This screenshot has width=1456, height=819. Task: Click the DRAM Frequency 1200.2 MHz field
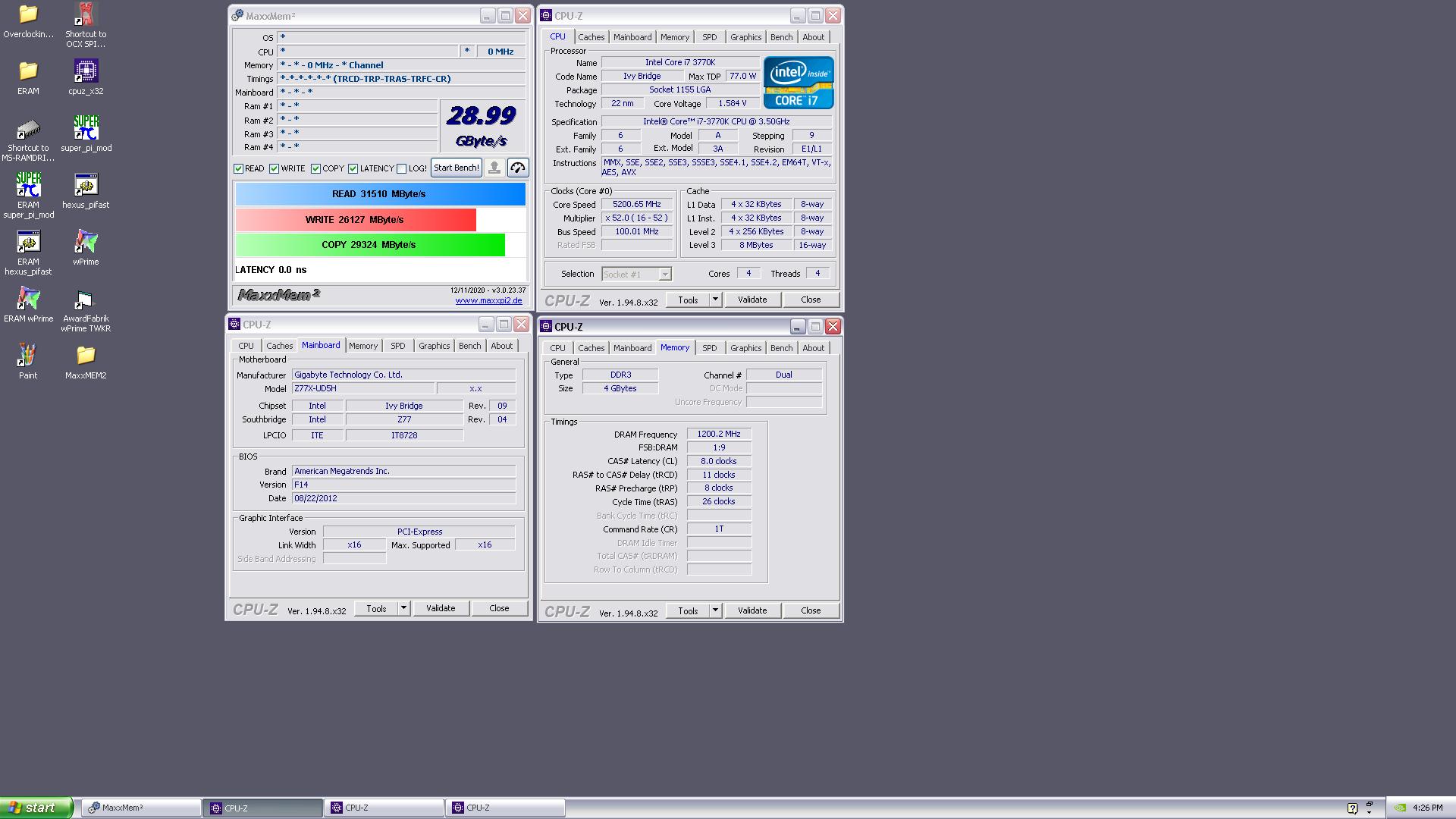click(x=719, y=435)
